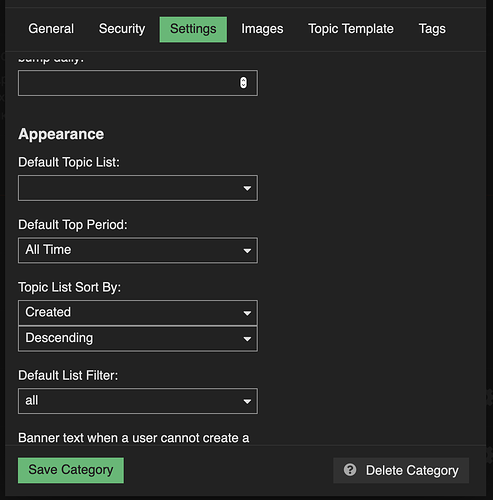Image resolution: width=493 pixels, height=500 pixels.
Task: Click the Appearance section heading
Action: click(61, 134)
